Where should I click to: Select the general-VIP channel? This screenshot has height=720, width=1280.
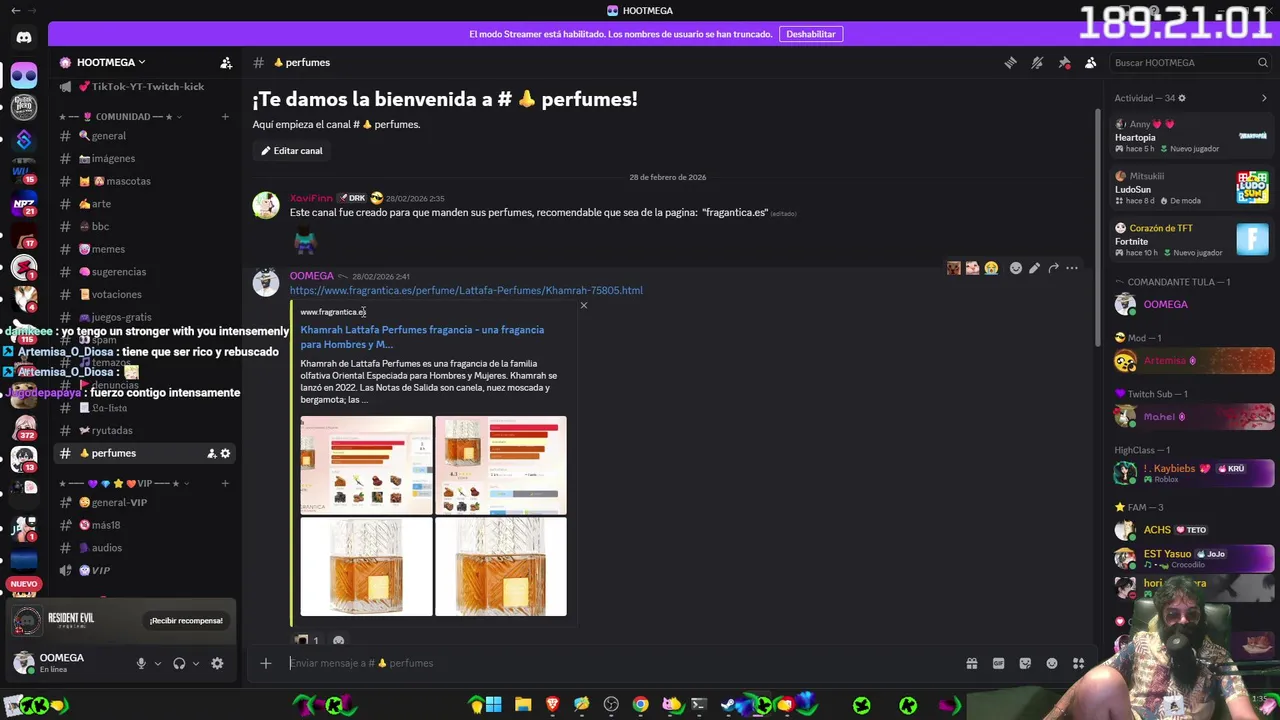[146, 502]
